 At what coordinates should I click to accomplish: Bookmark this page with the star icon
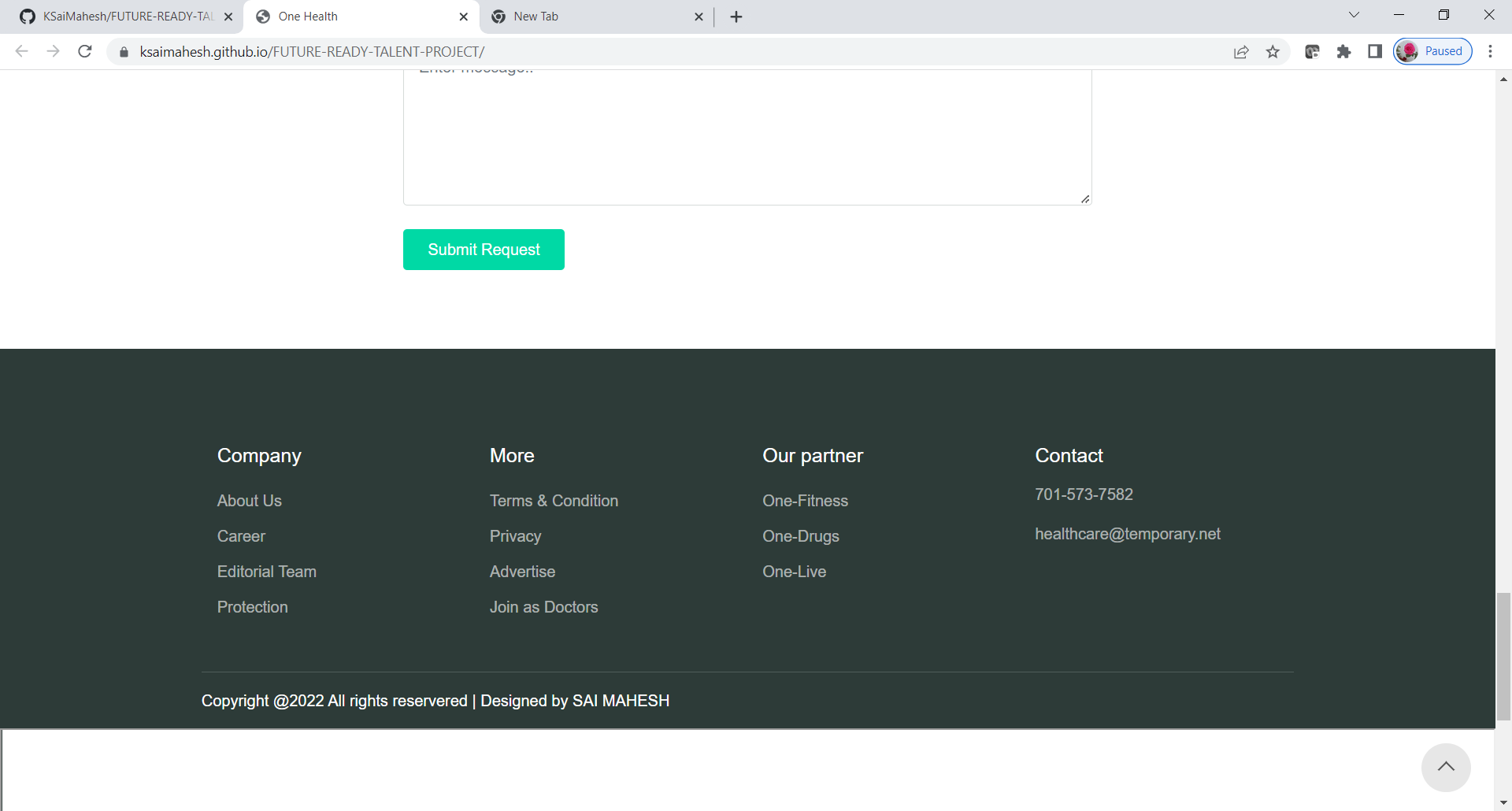click(x=1273, y=52)
